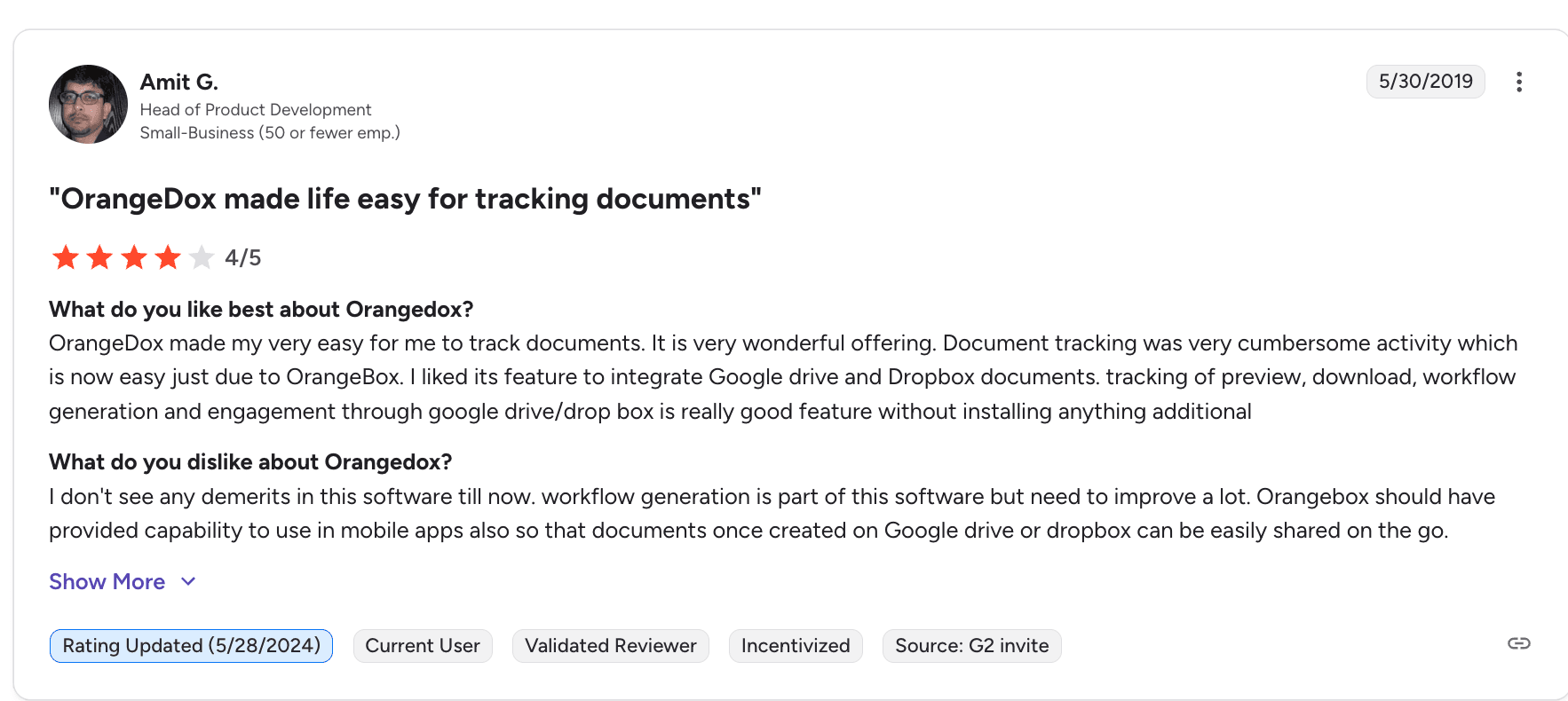This screenshot has width=1568, height=701.
Task: Click the third red rating star
Action: pos(134,257)
